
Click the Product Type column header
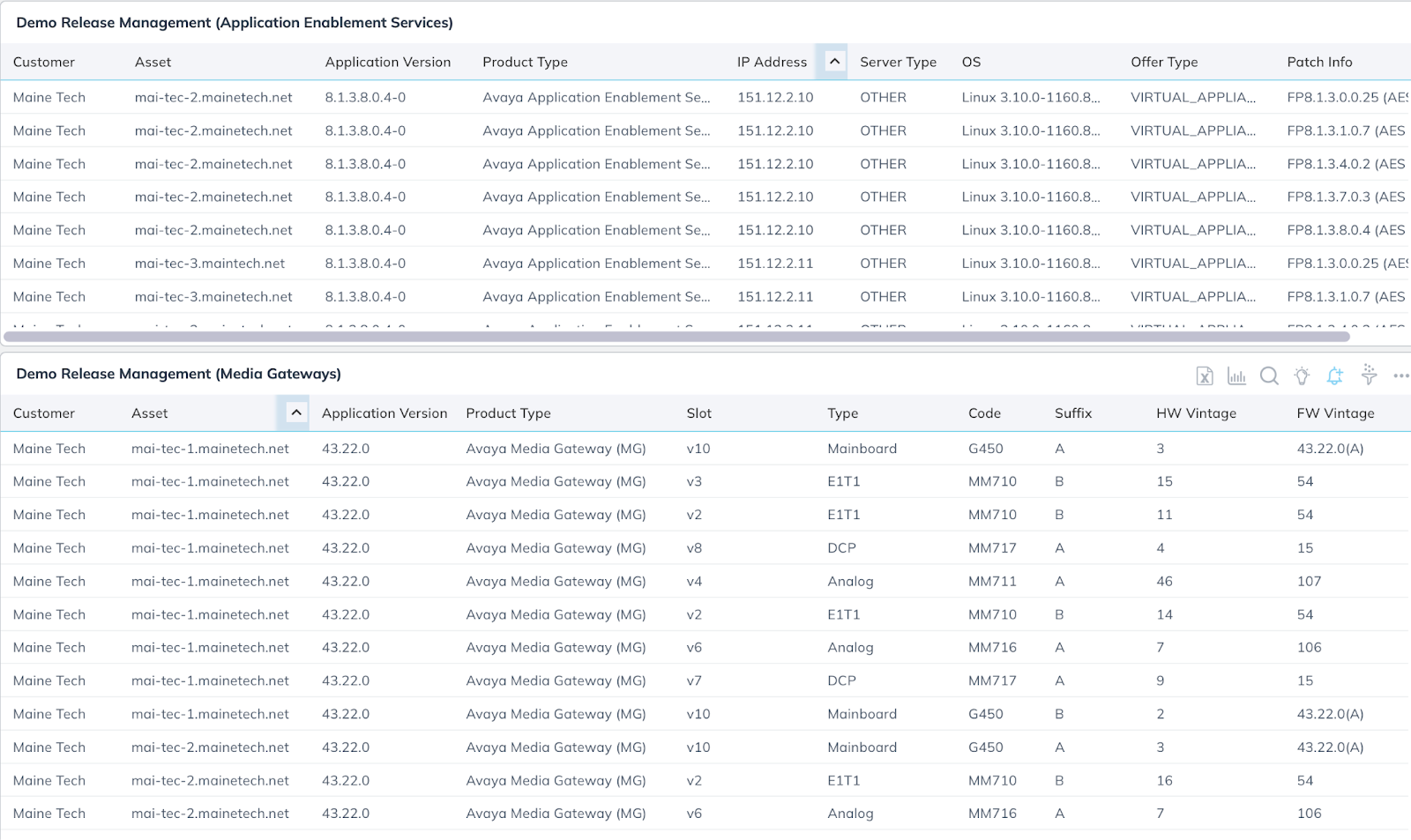tap(508, 413)
